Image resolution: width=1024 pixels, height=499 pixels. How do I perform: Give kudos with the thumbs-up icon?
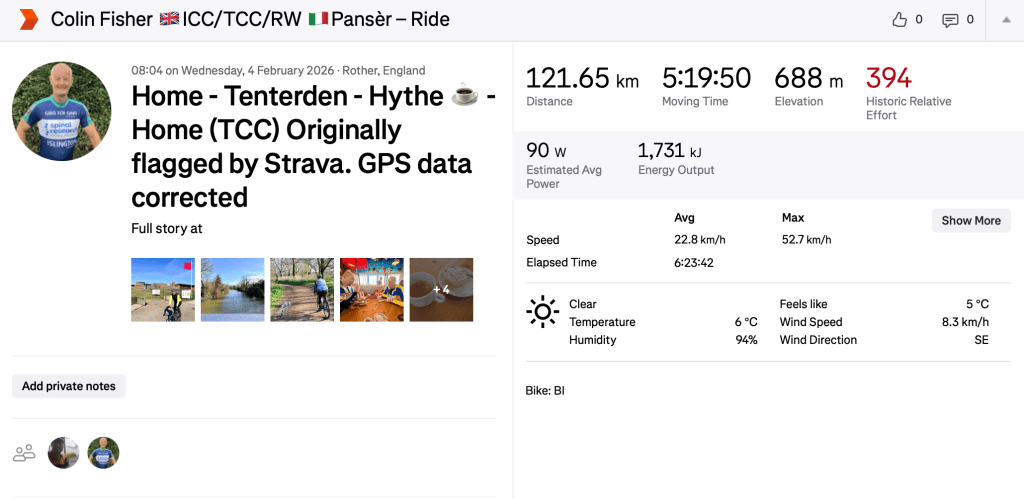tap(899, 20)
